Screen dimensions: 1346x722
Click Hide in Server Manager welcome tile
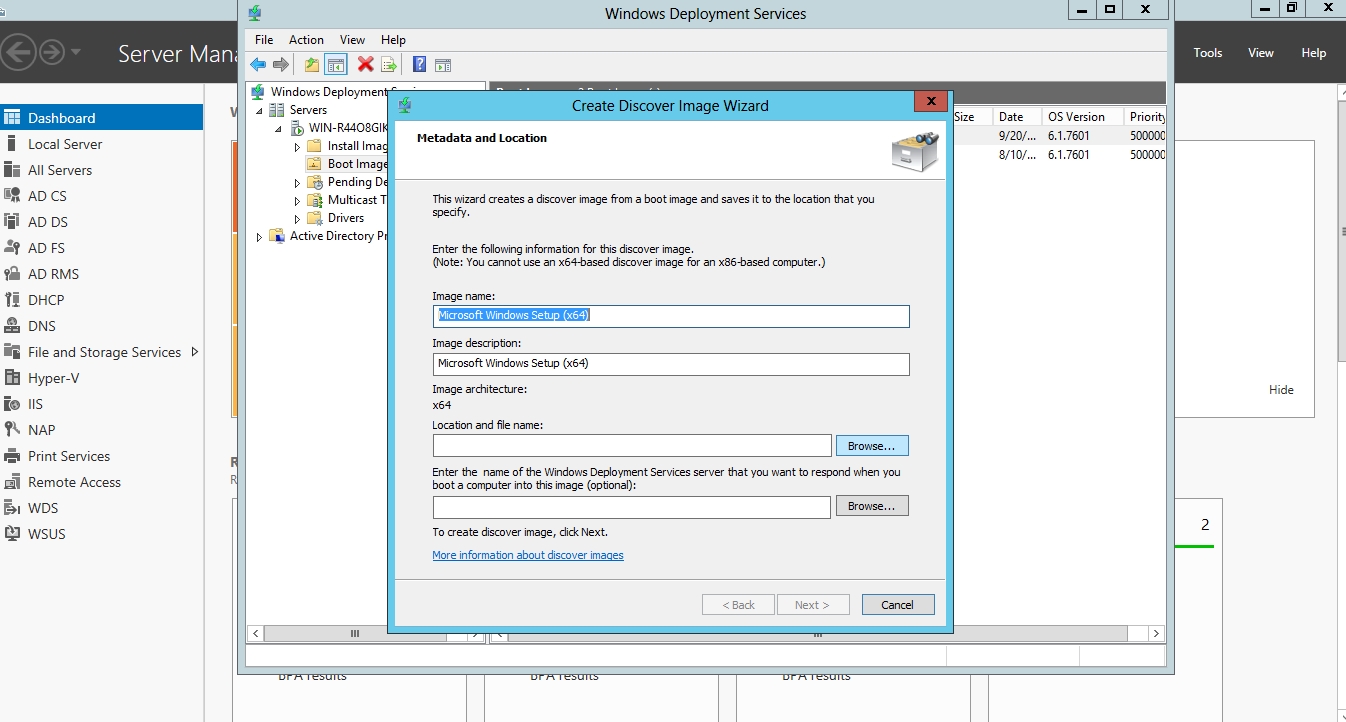1281,390
